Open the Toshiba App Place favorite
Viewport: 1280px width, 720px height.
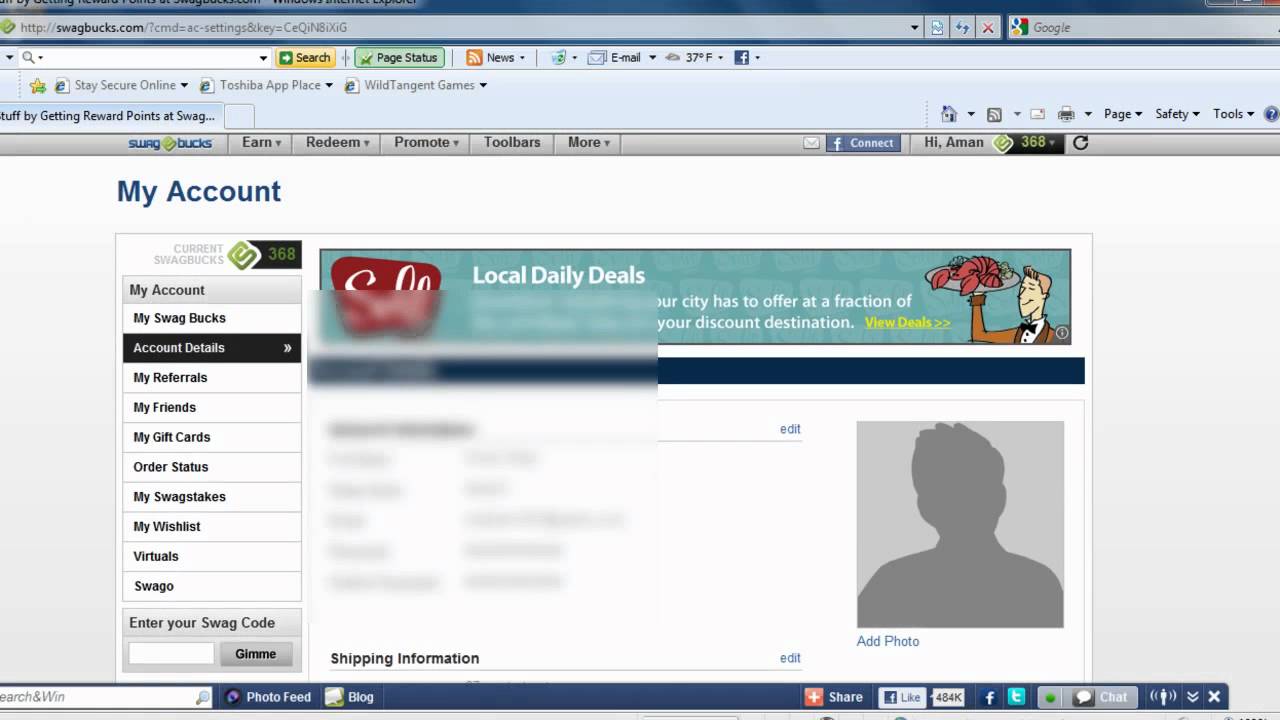pyautogui.click(x=266, y=86)
